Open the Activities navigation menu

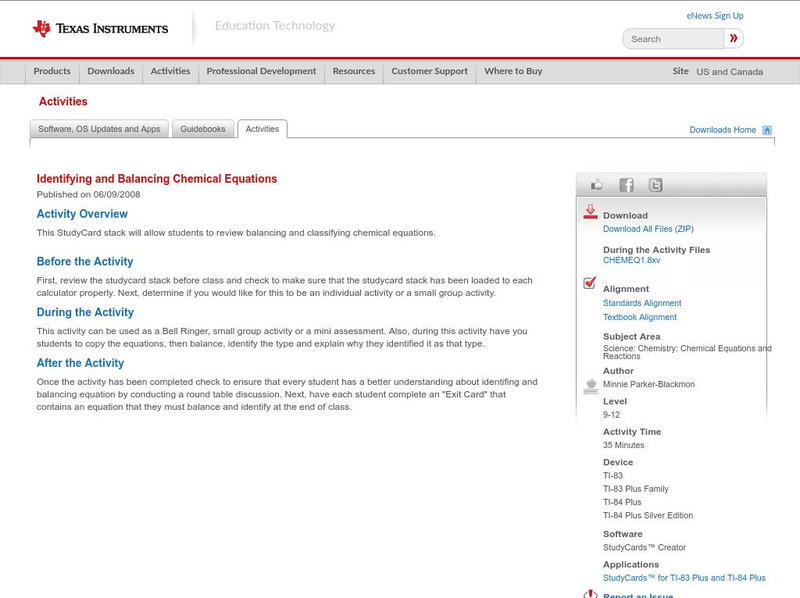click(170, 71)
